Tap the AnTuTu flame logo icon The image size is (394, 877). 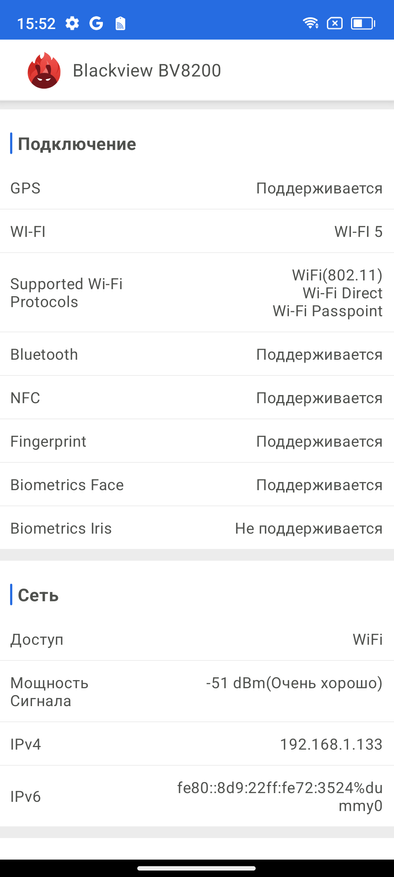click(44, 70)
